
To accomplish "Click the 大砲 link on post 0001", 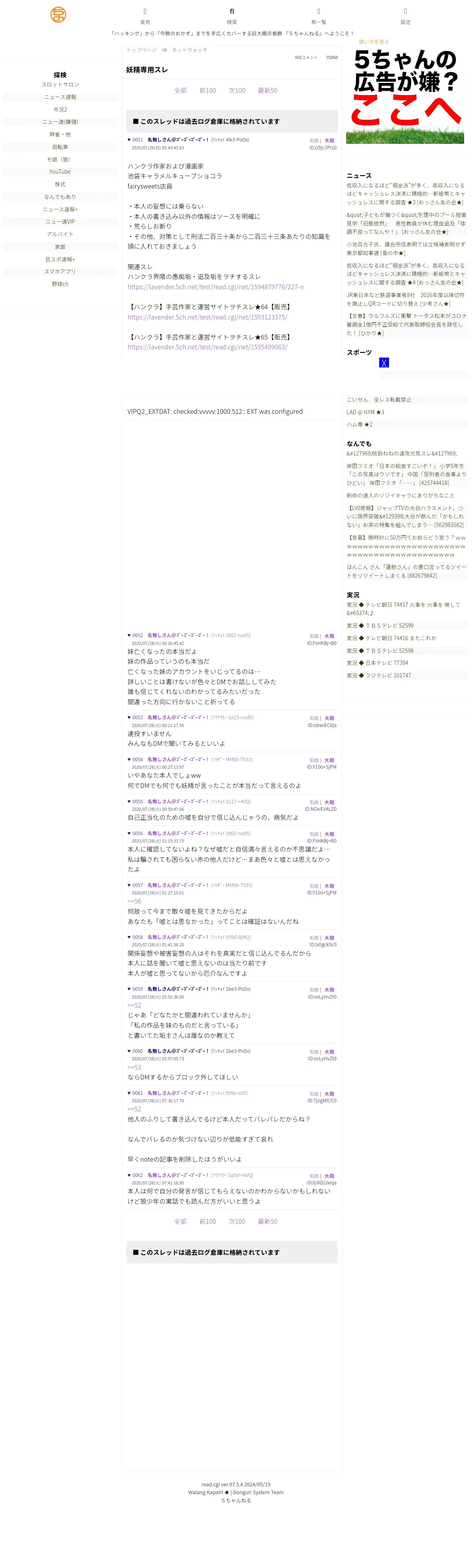I will pyautogui.click(x=329, y=141).
